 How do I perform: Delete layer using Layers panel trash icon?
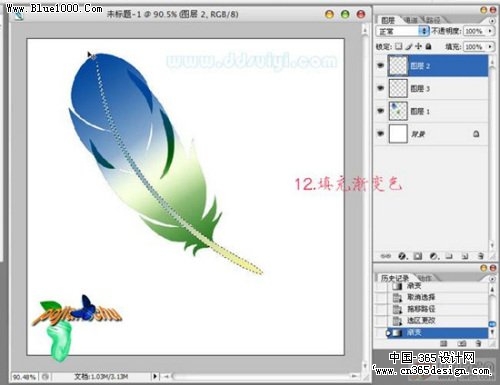(x=480, y=256)
